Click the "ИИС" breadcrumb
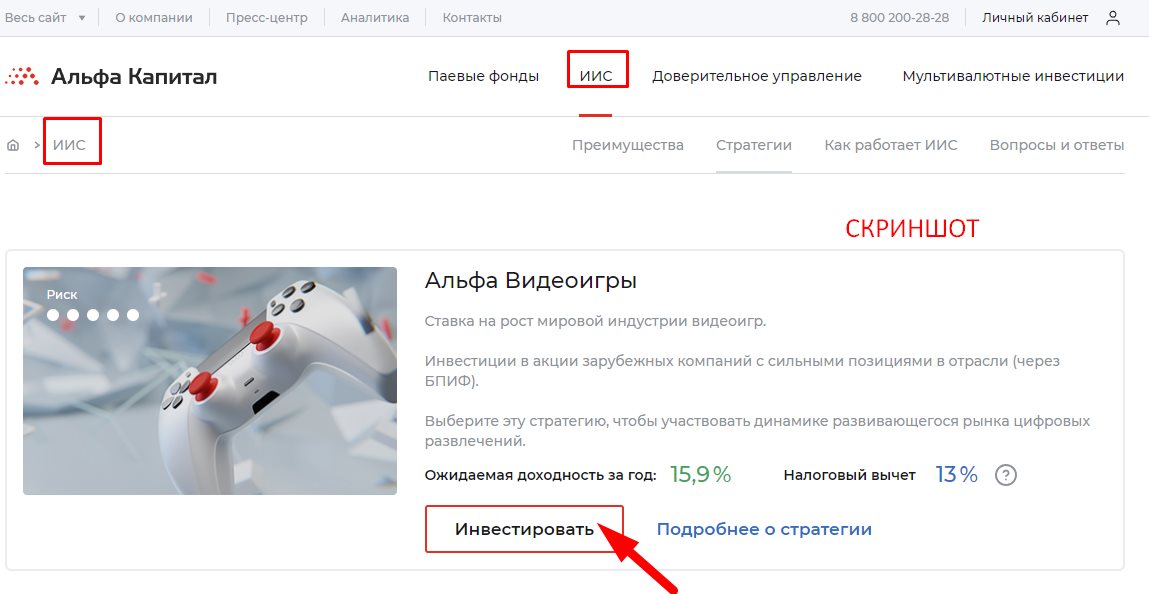The width and height of the screenshot is (1149, 594). [70, 145]
